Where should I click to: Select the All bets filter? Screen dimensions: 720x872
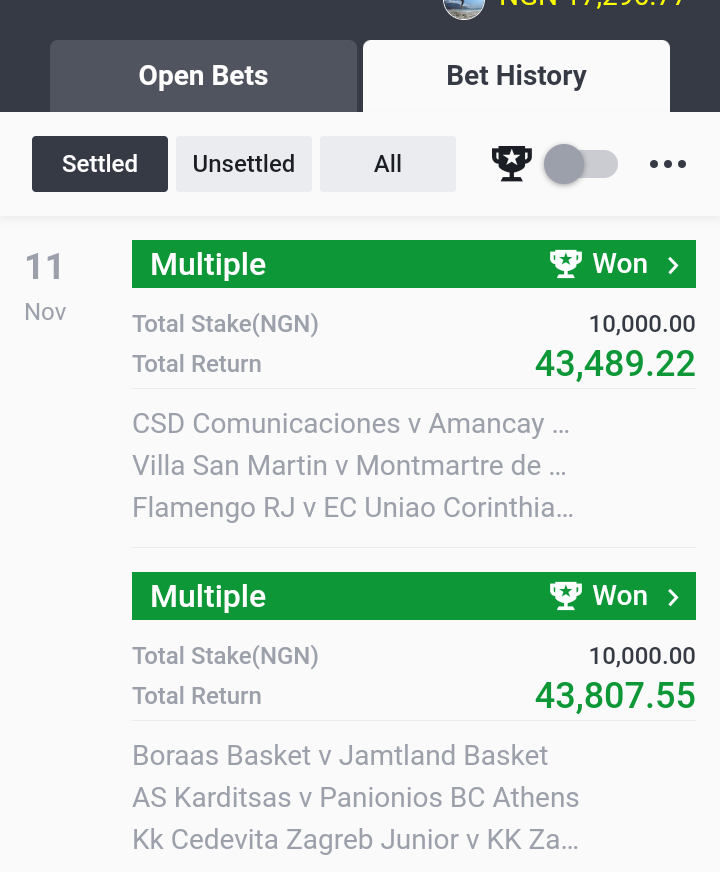(x=388, y=164)
